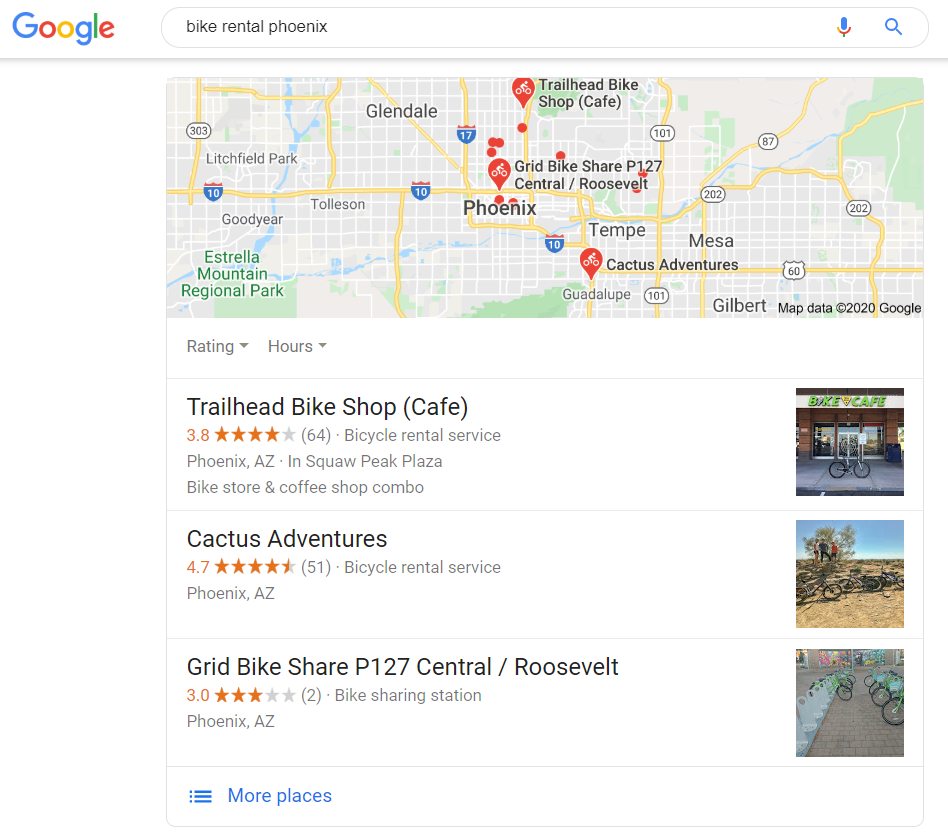The image size is (948, 839).
Task: Click the More places link
Action: tap(279, 795)
